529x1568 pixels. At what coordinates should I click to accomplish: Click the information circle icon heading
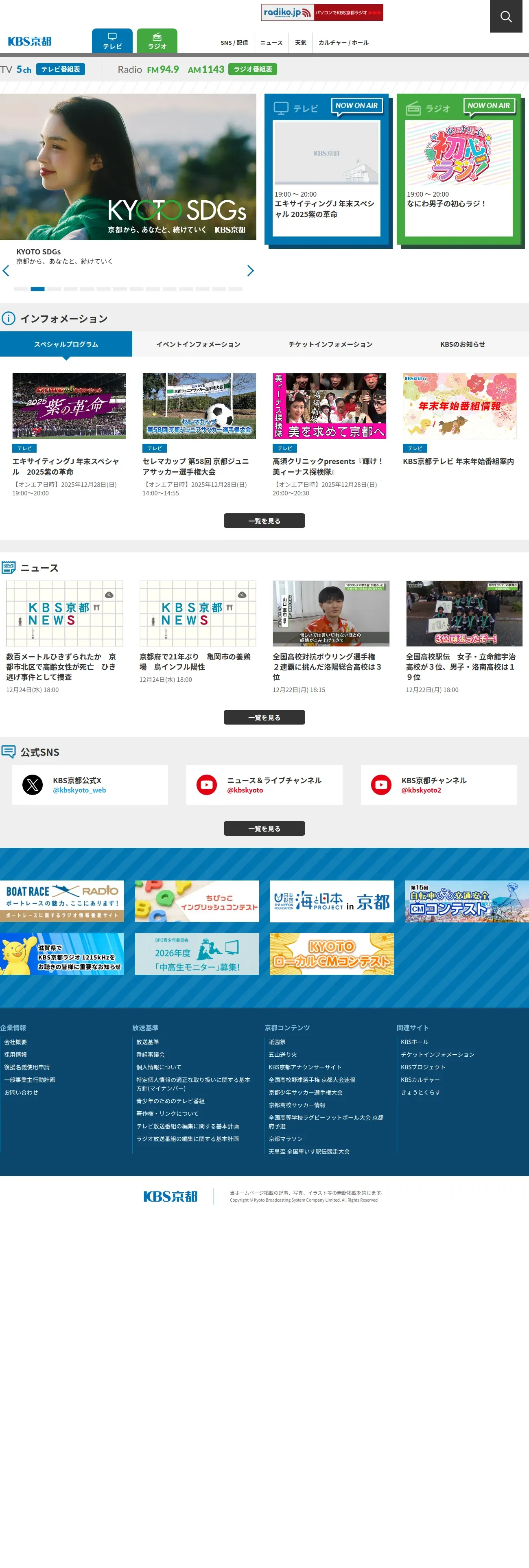(x=9, y=318)
